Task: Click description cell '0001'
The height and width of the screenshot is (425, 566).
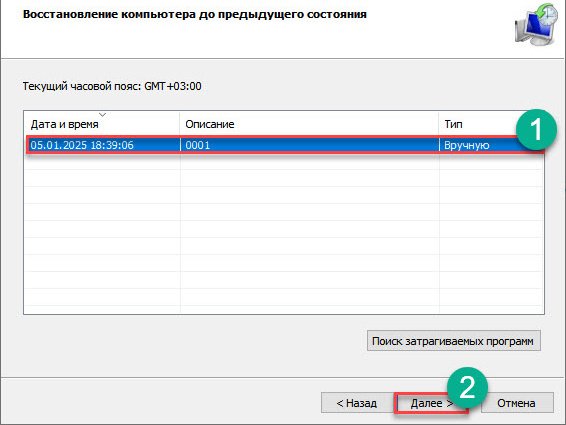Action: tap(198, 145)
